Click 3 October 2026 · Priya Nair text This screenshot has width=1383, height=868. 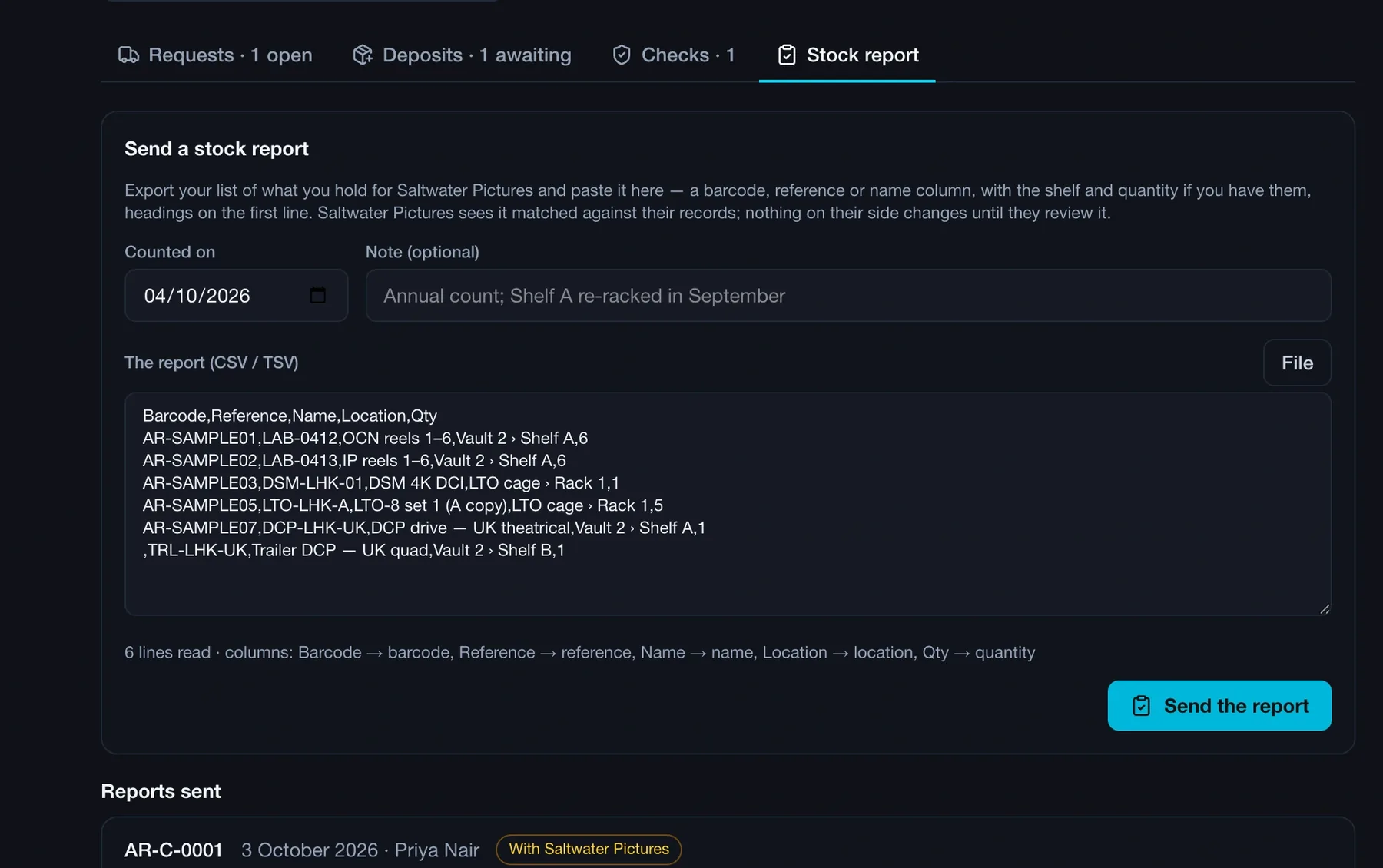pos(360,850)
